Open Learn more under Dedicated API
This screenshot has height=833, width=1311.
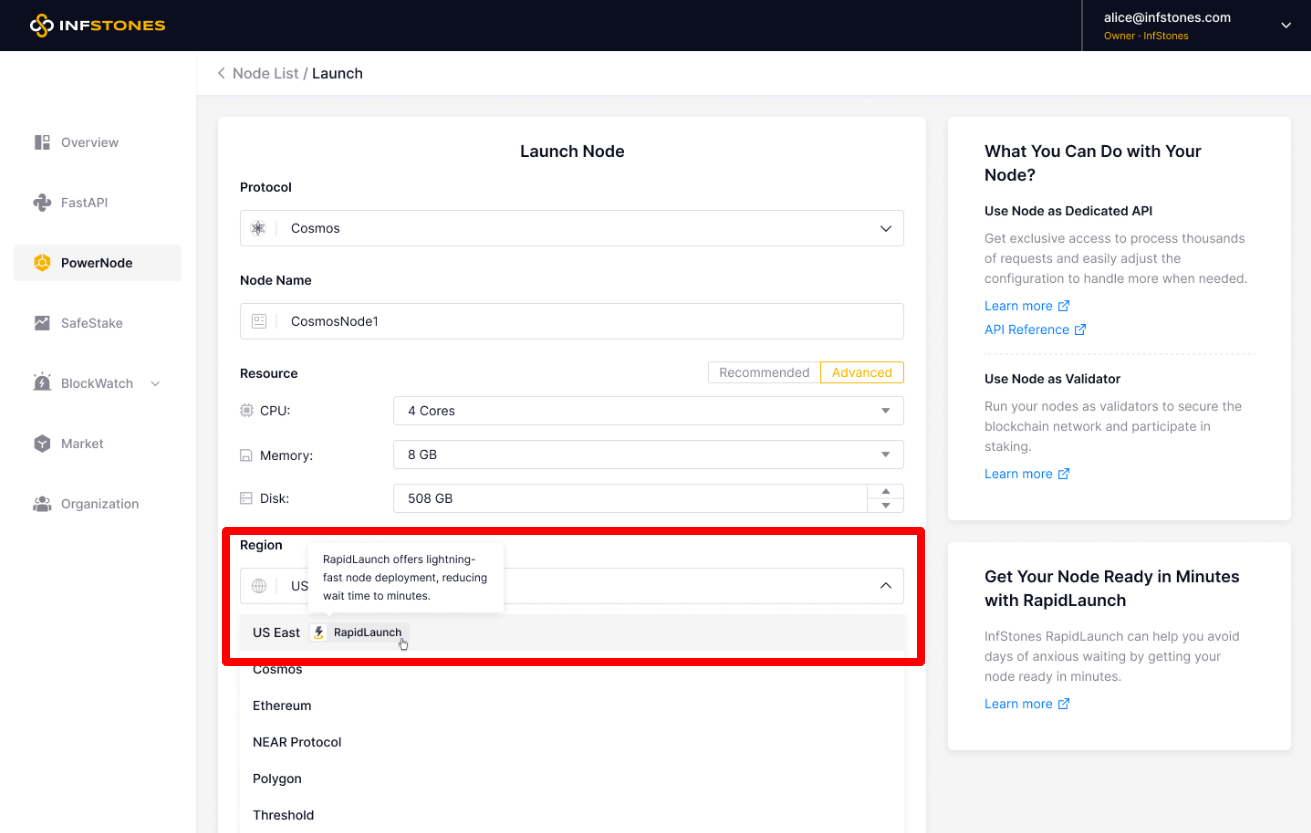pyautogui.click(x=1027, y=306)
